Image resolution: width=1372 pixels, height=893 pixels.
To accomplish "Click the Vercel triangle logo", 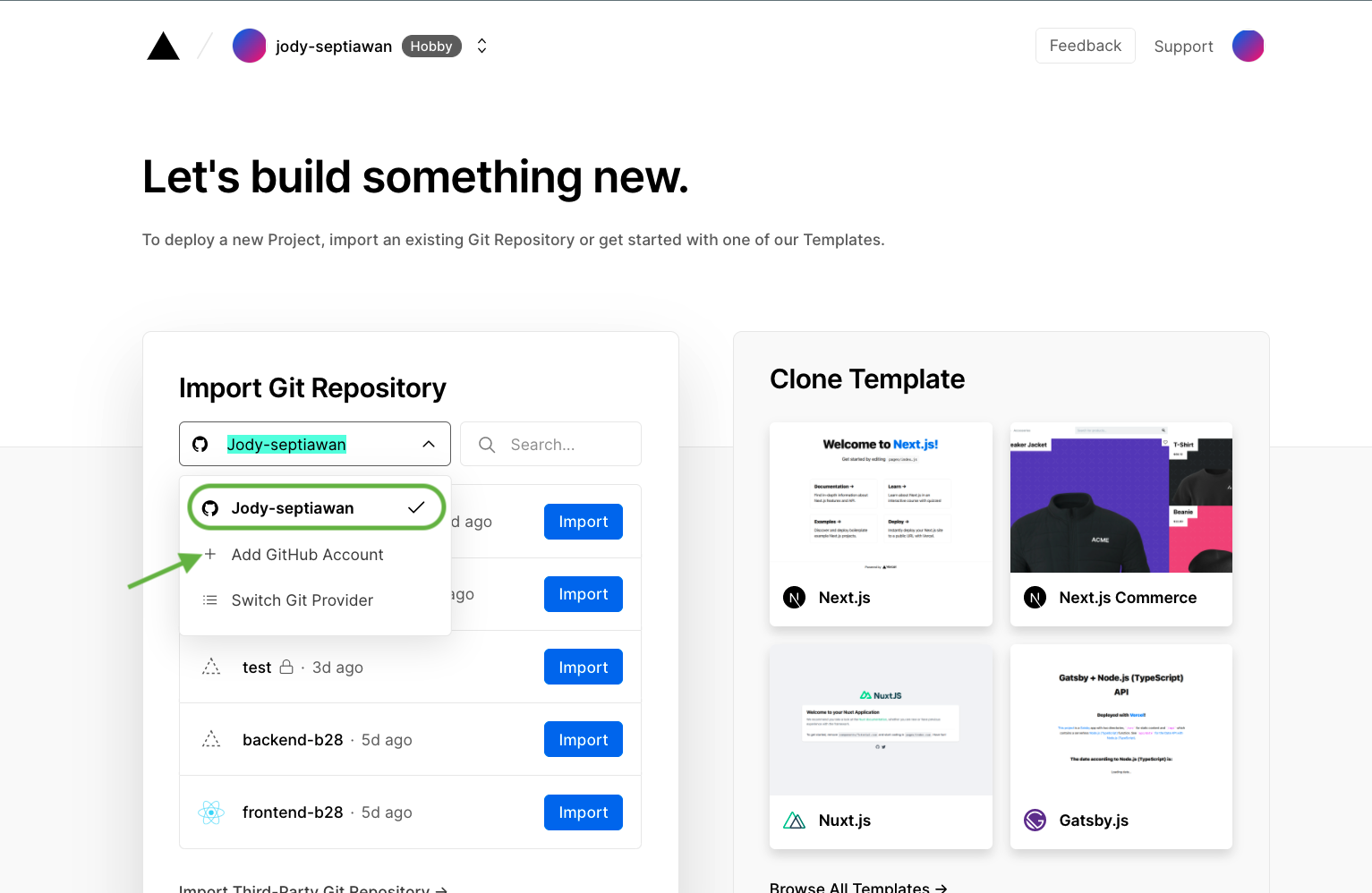I will 164,47.
